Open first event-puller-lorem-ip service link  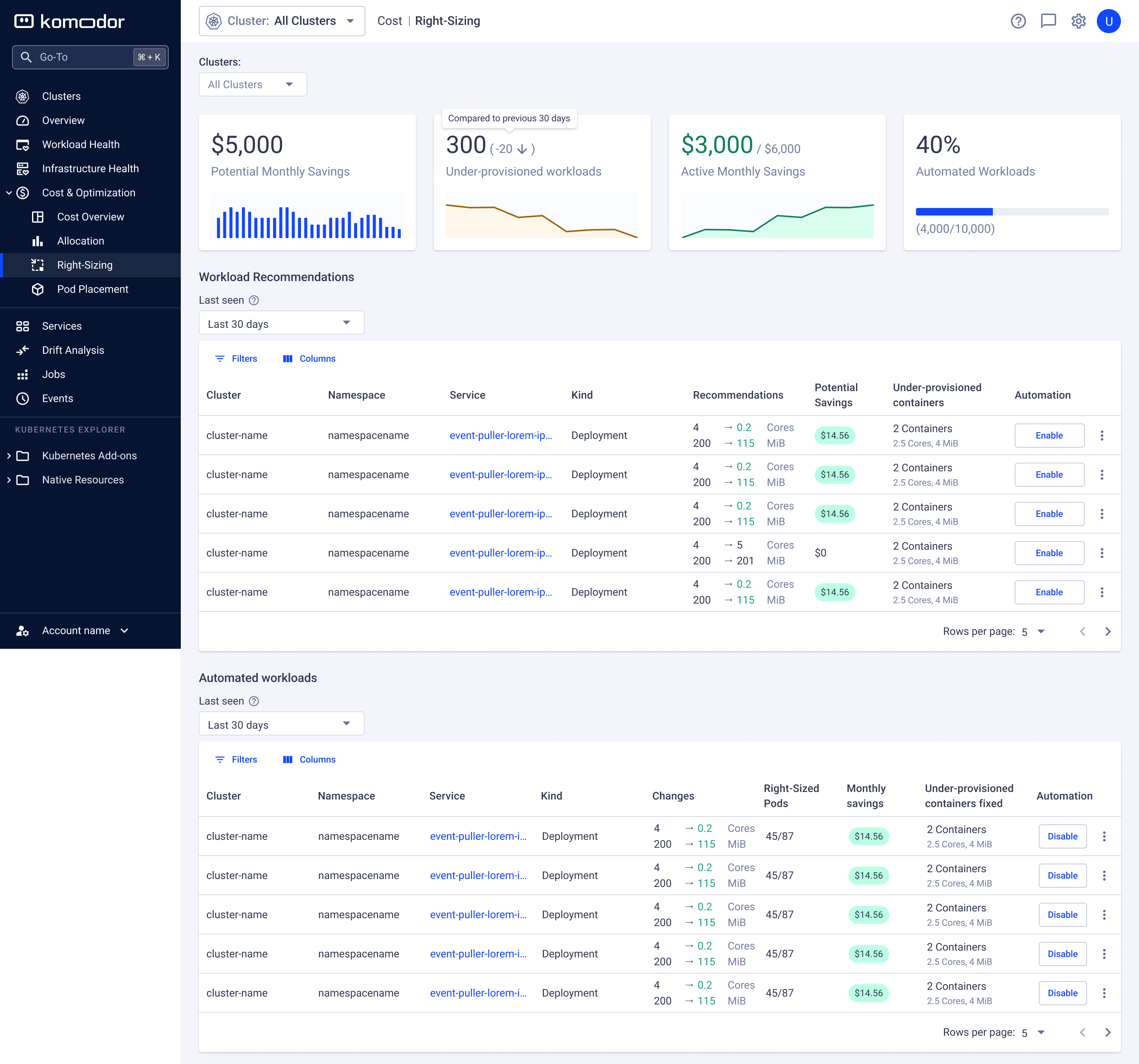tap(500, 436)
